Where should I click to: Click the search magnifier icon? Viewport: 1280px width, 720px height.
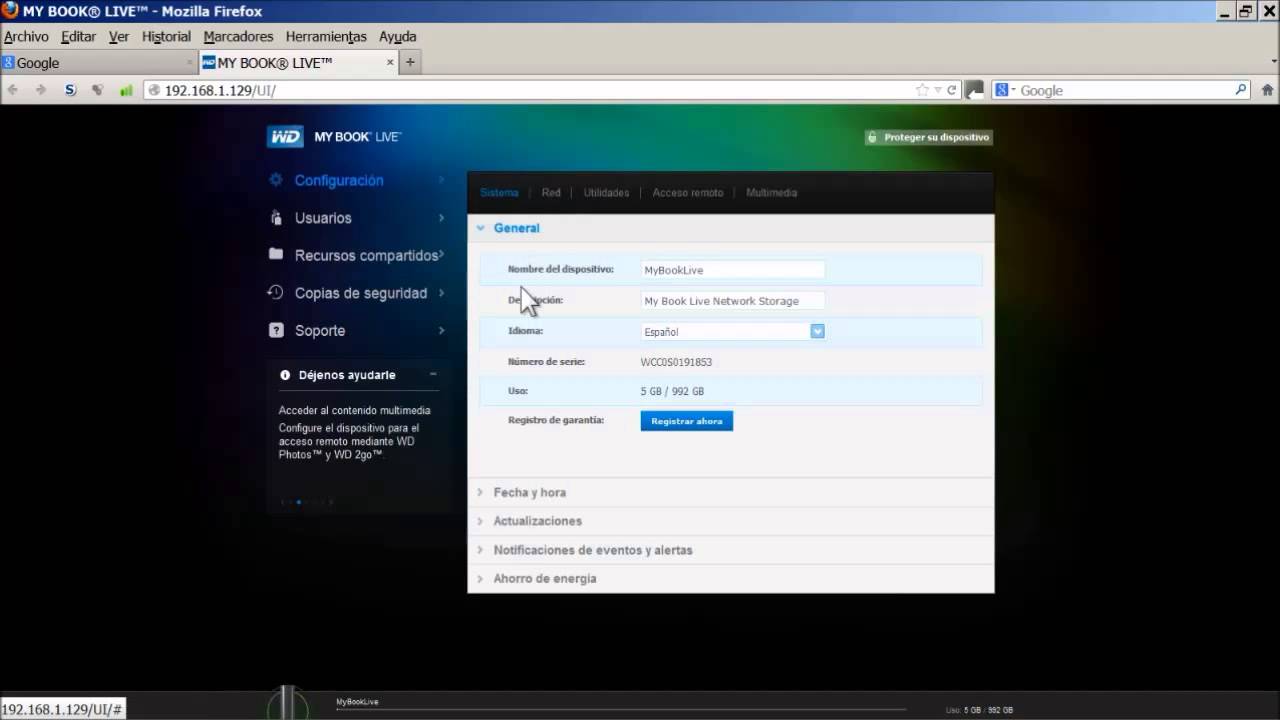pyautogui.click(x=1241, y=89)
